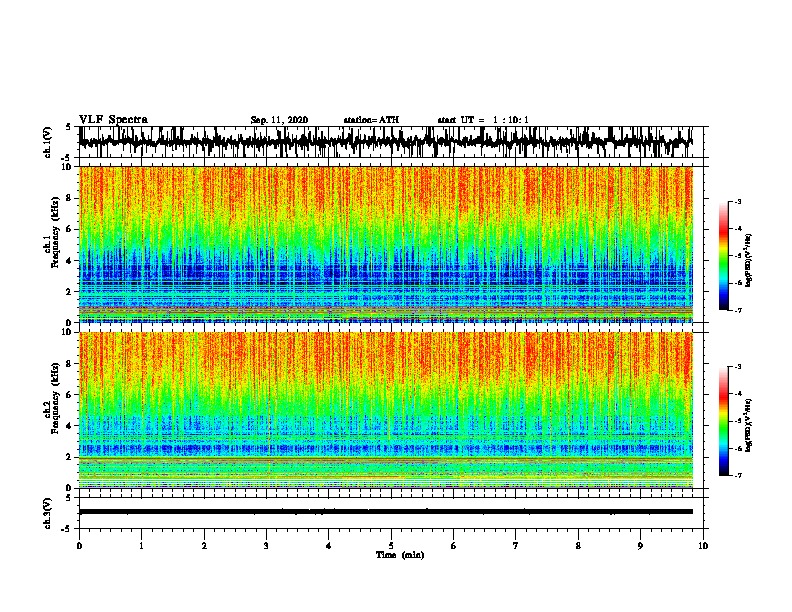The image size is (792, 612).
Task: Select the ch.1 "Frequency (kHz)" axis label
Action: [55, 232]
